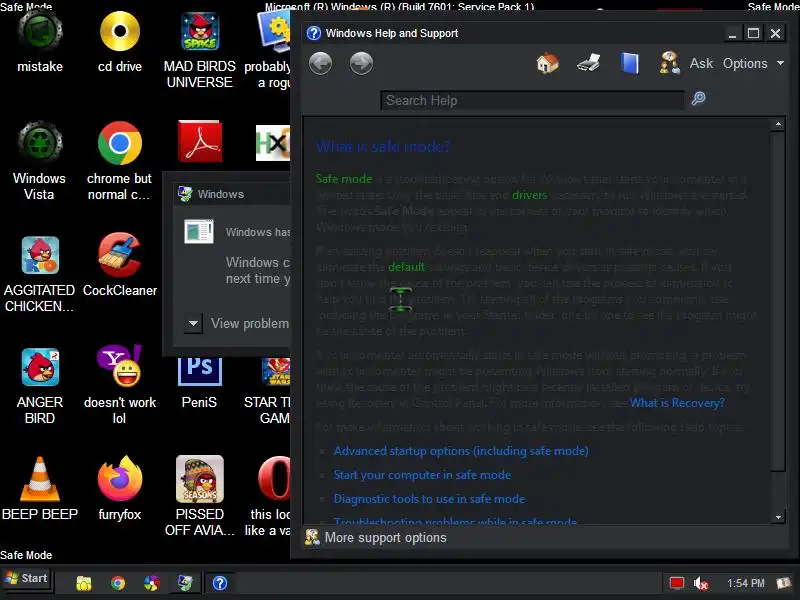Open Help and Support home page

pyautogui.click(x=547, y=64)
